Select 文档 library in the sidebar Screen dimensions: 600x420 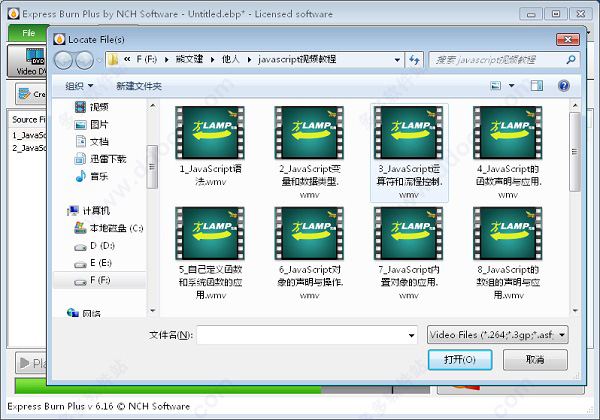92,142
